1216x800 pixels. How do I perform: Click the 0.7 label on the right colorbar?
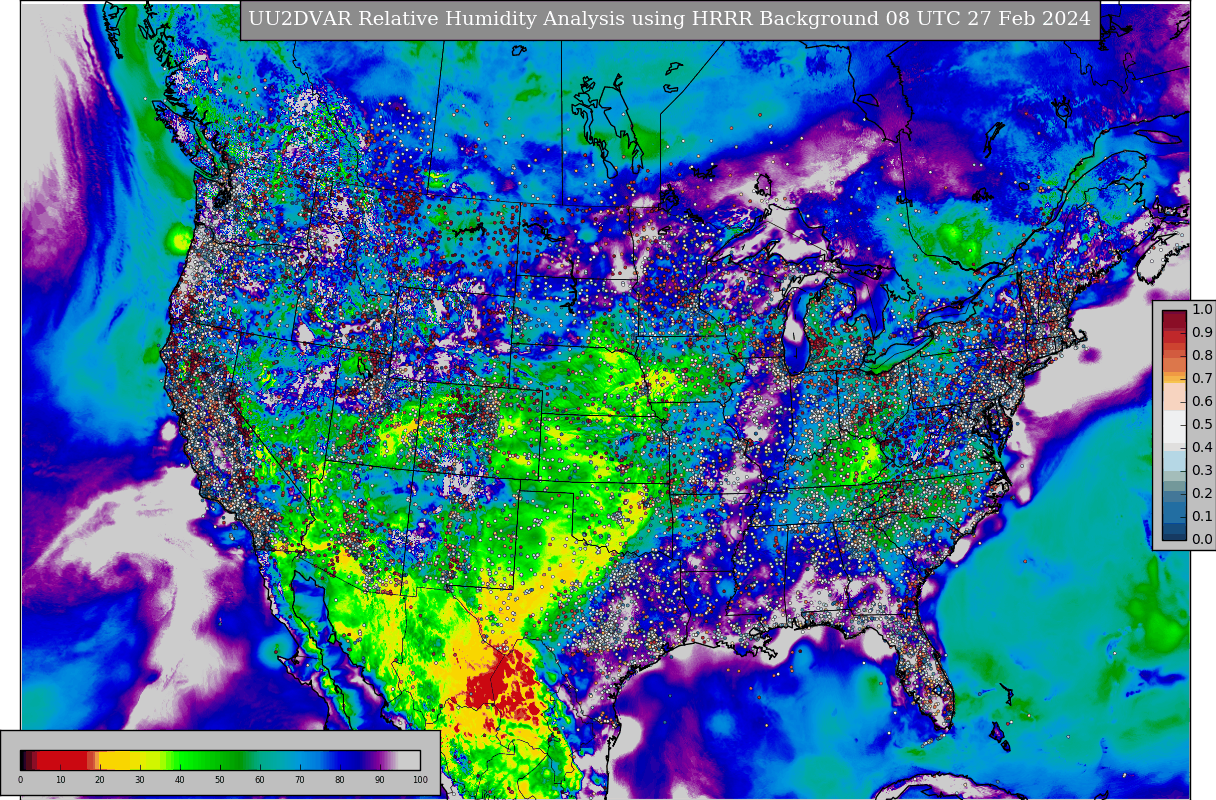tap(1202, 379)
